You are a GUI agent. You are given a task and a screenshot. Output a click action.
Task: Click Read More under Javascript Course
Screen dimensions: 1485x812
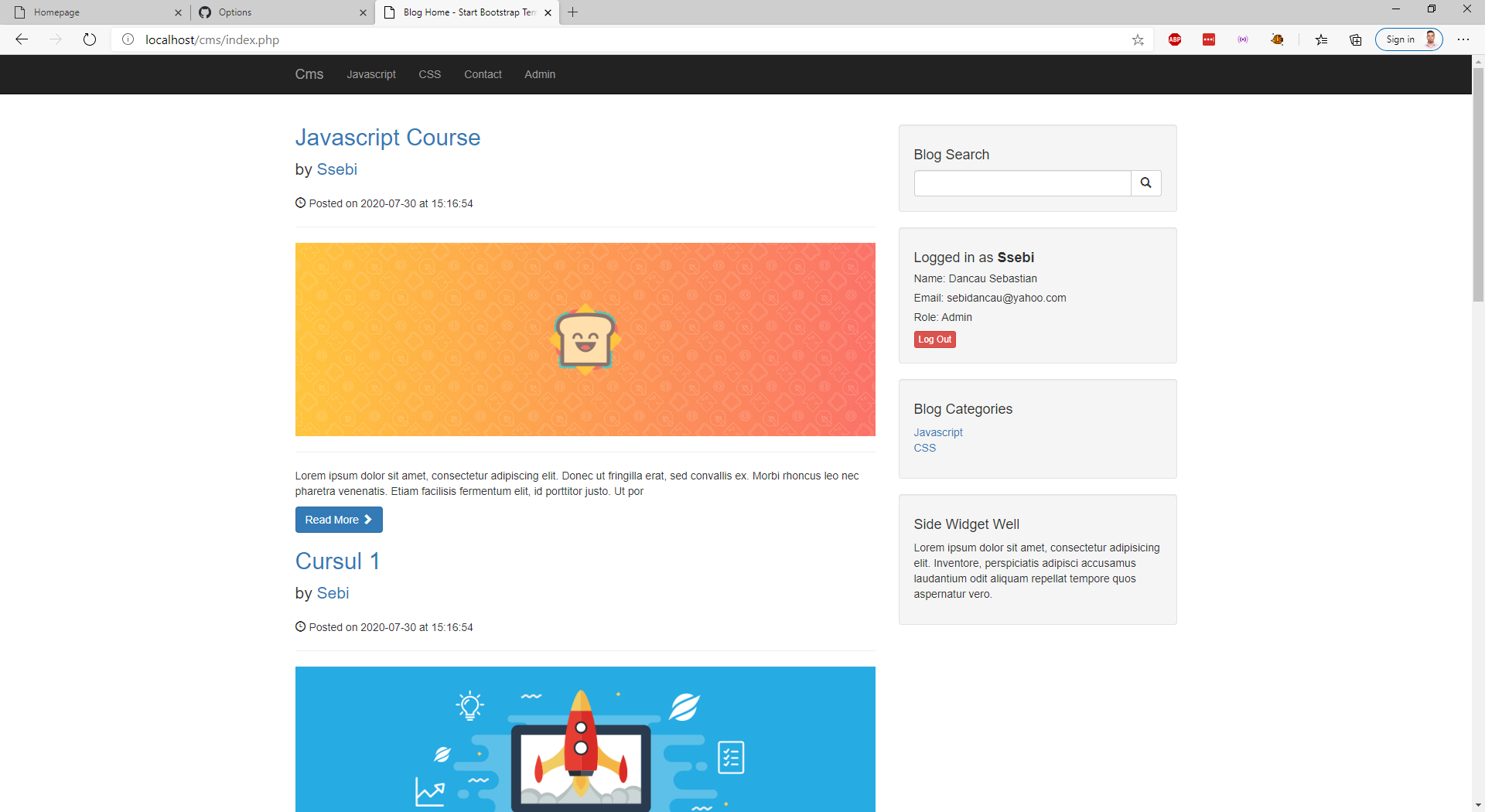click(x=338, y=520)
